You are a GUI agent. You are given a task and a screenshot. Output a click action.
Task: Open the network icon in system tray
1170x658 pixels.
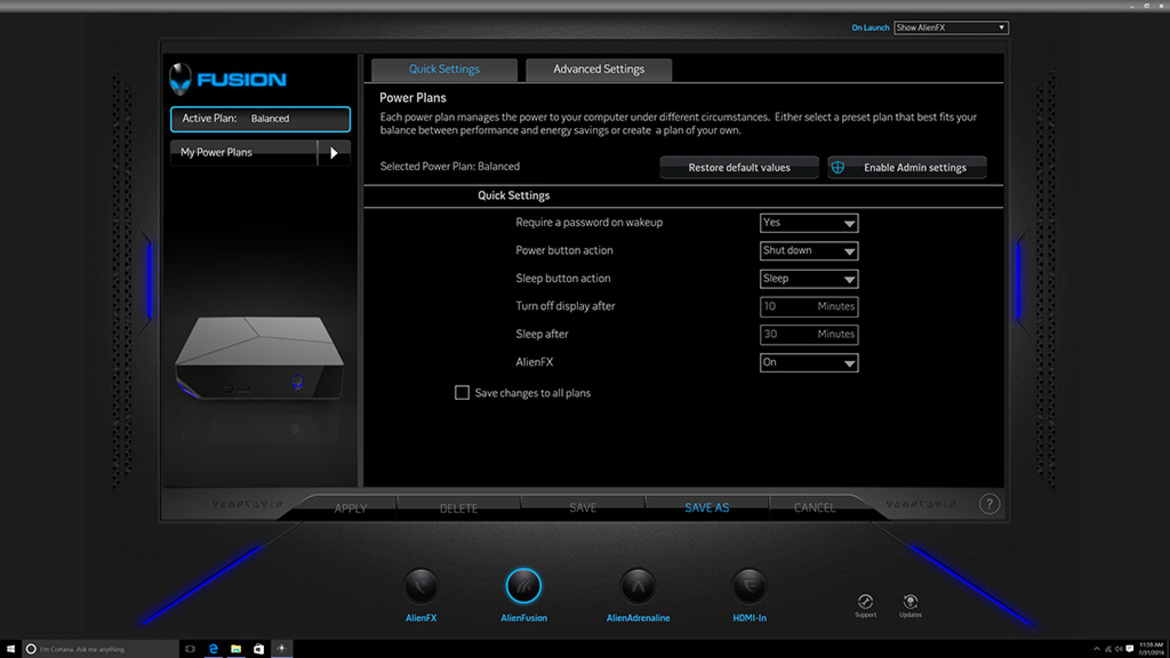click(x=1108, y=649)
